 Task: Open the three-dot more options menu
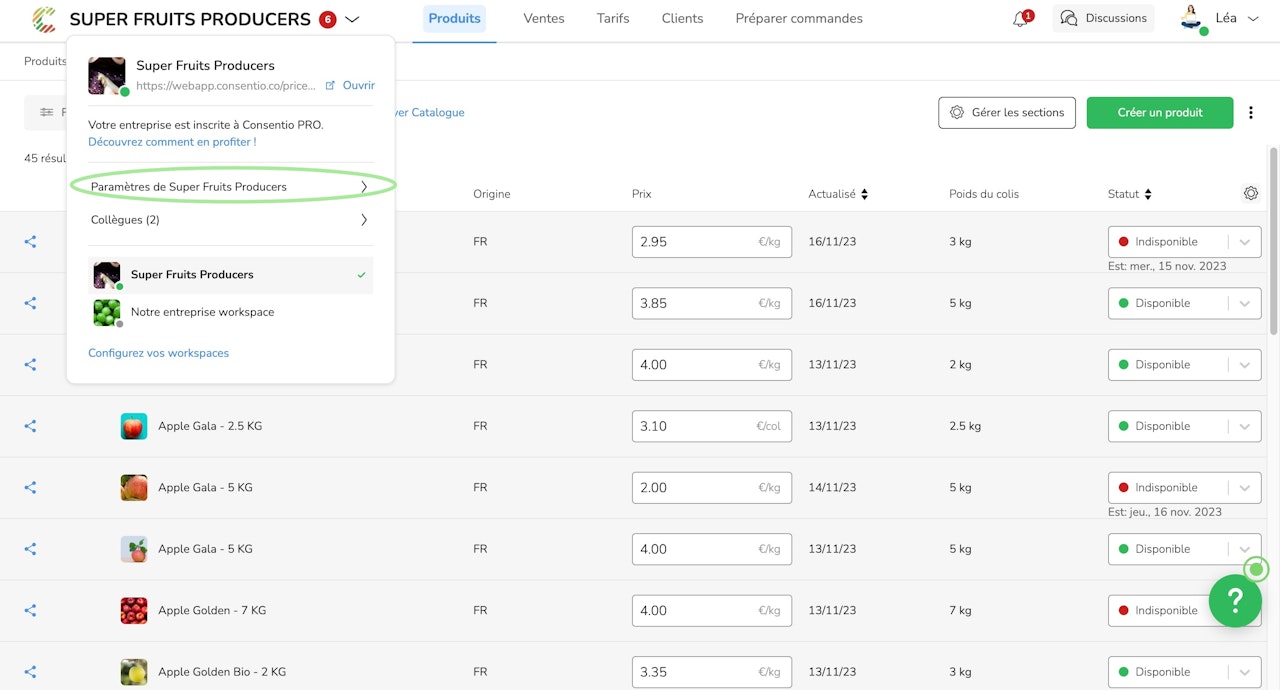[x=1251, y=113]
